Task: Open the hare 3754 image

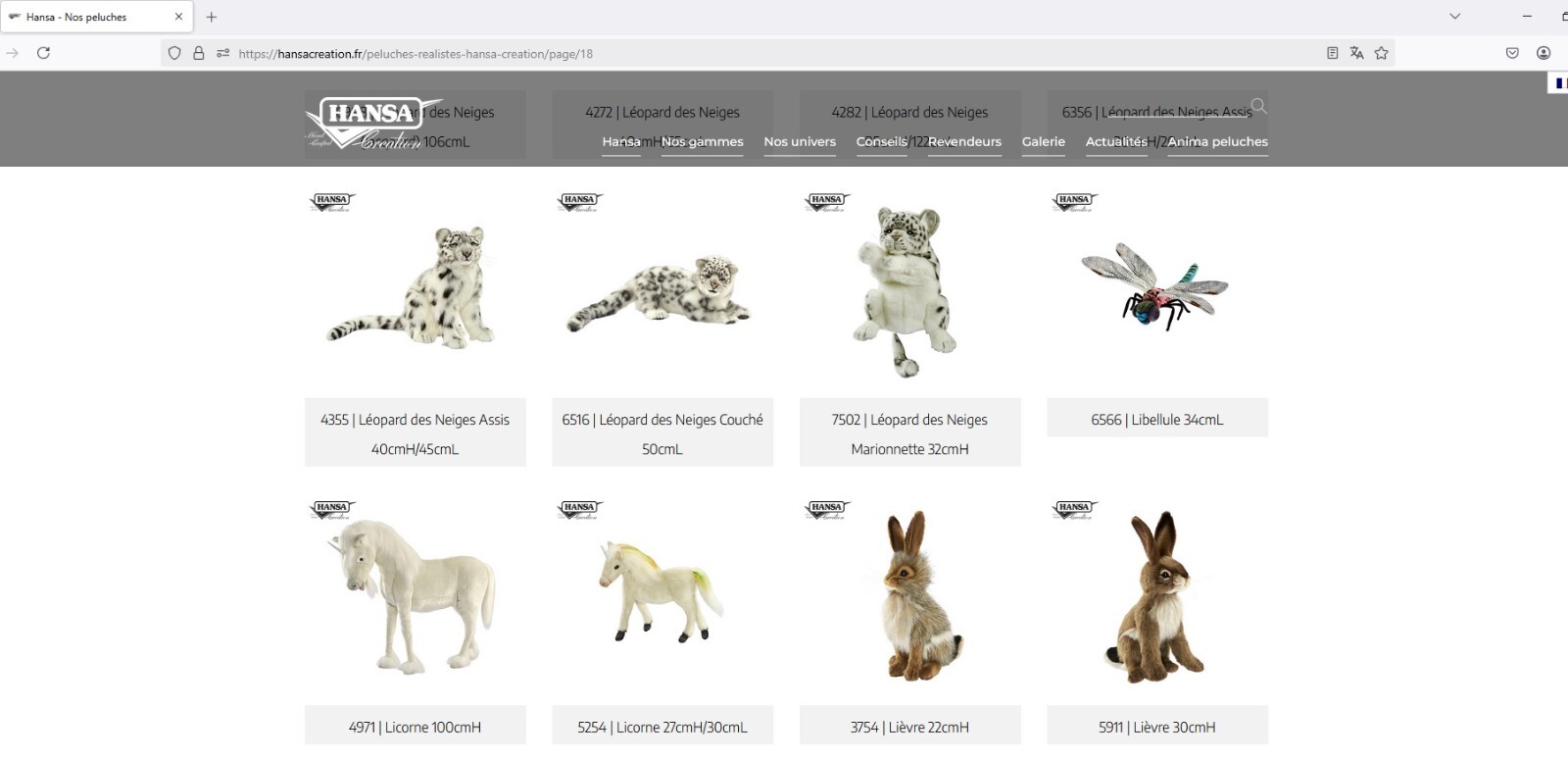Action: [909, 595]
